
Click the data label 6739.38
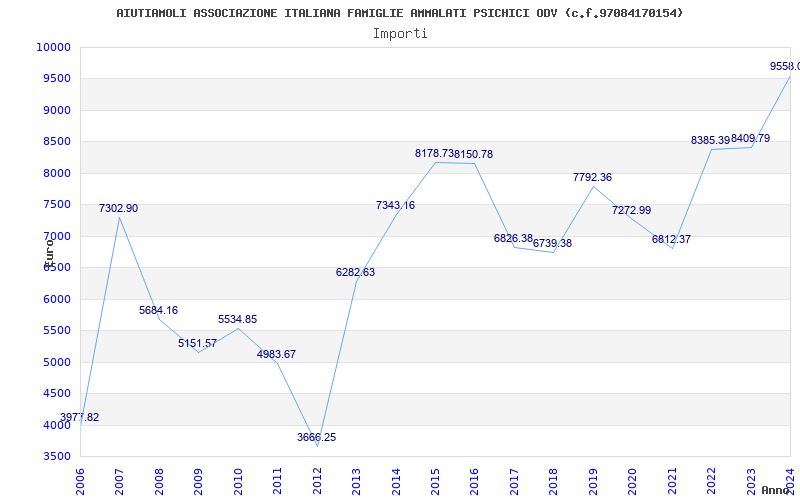[553, 243]
